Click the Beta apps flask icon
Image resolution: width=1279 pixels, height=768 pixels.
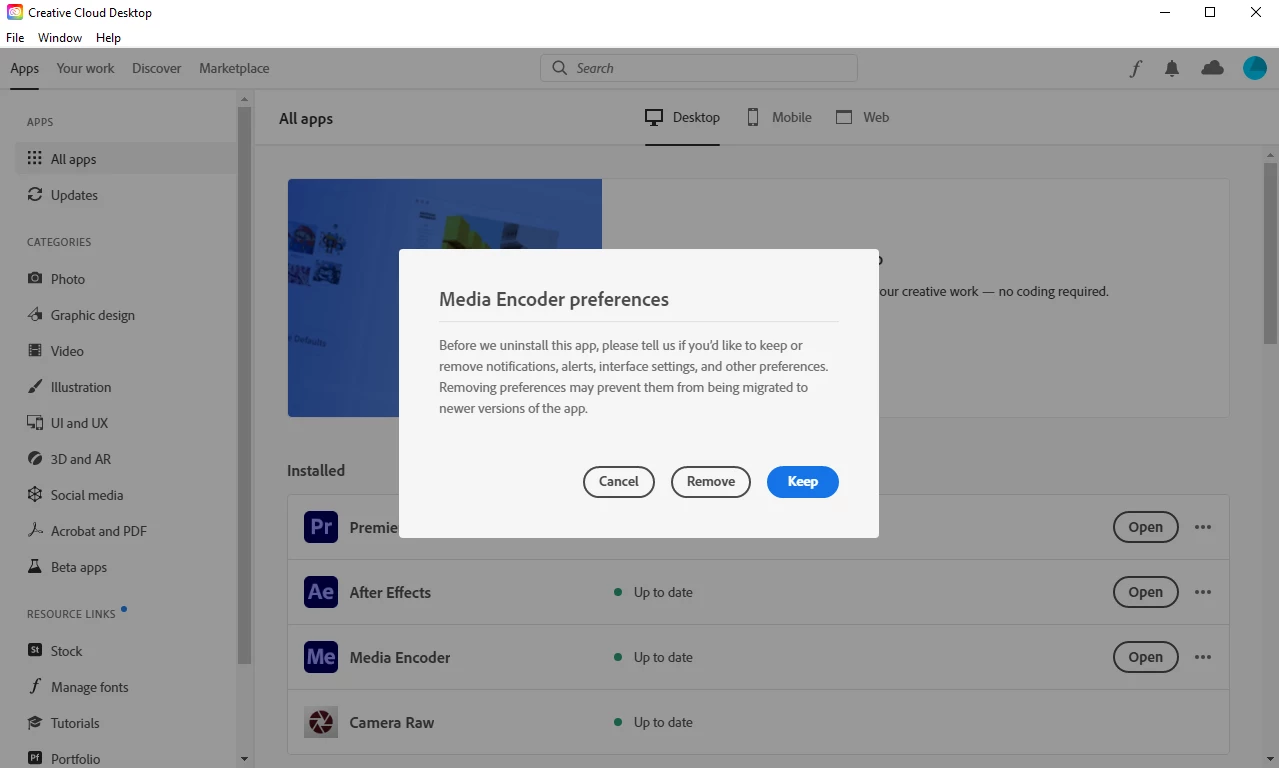pyautogui.click(x=35, y=566)
